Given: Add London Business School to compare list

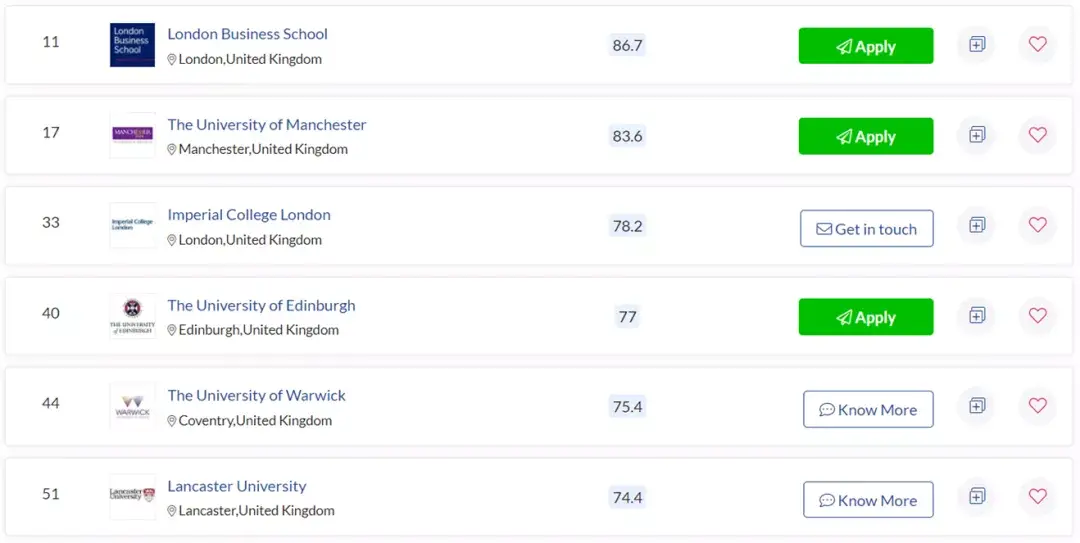Looking at the screenshot, I should click(977, 44).
